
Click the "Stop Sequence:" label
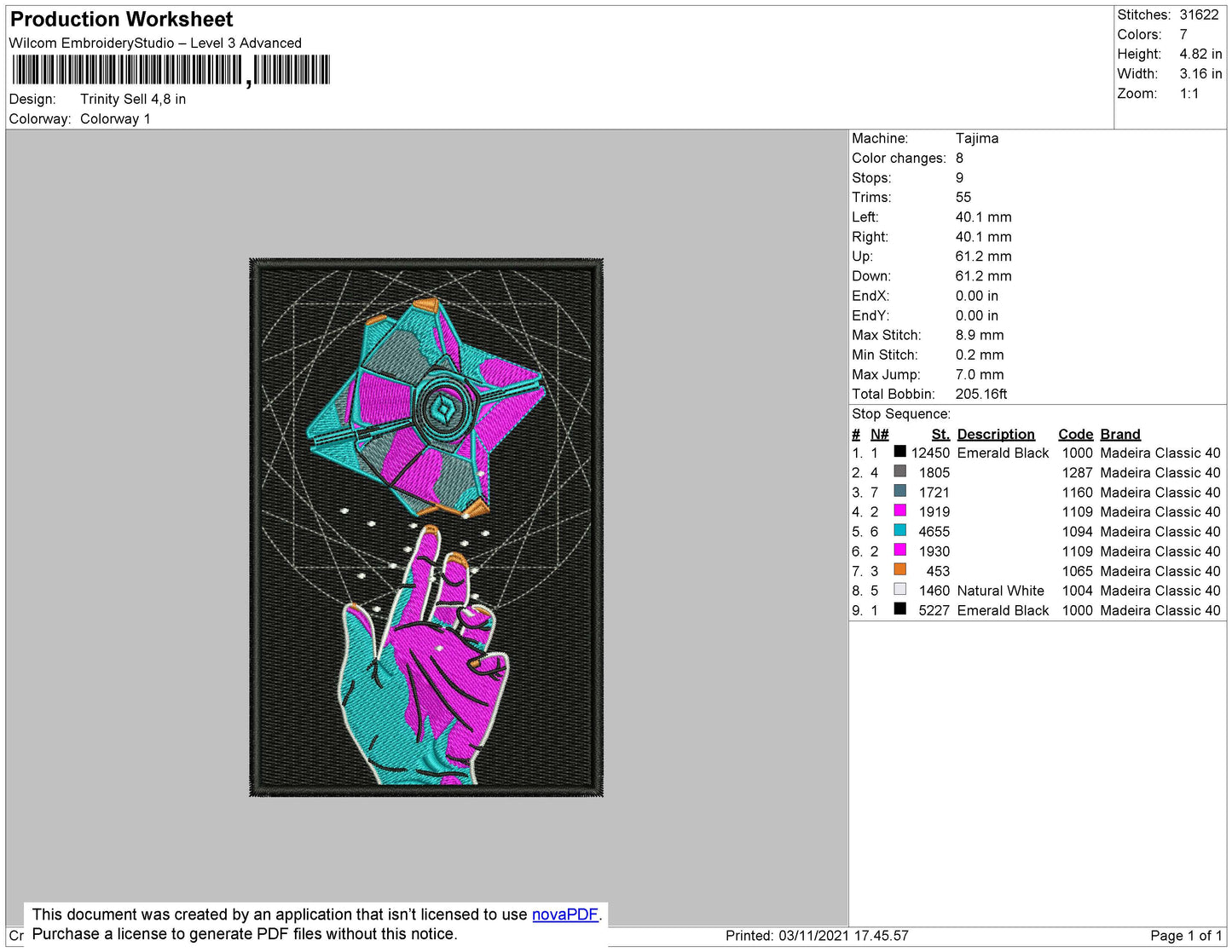click(x=901, y=413)
